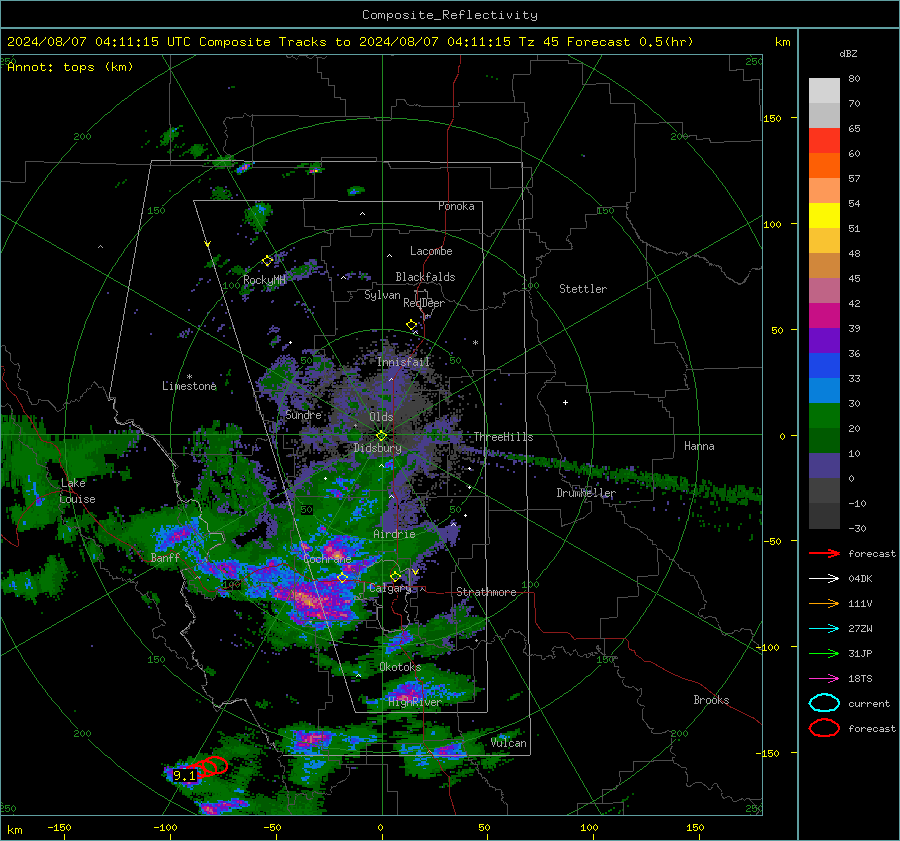The width and height of the screenshot is (900, 841).
Task: Click the yellow diamond marker near Cochrane
Action: click(x=343, y=578)
